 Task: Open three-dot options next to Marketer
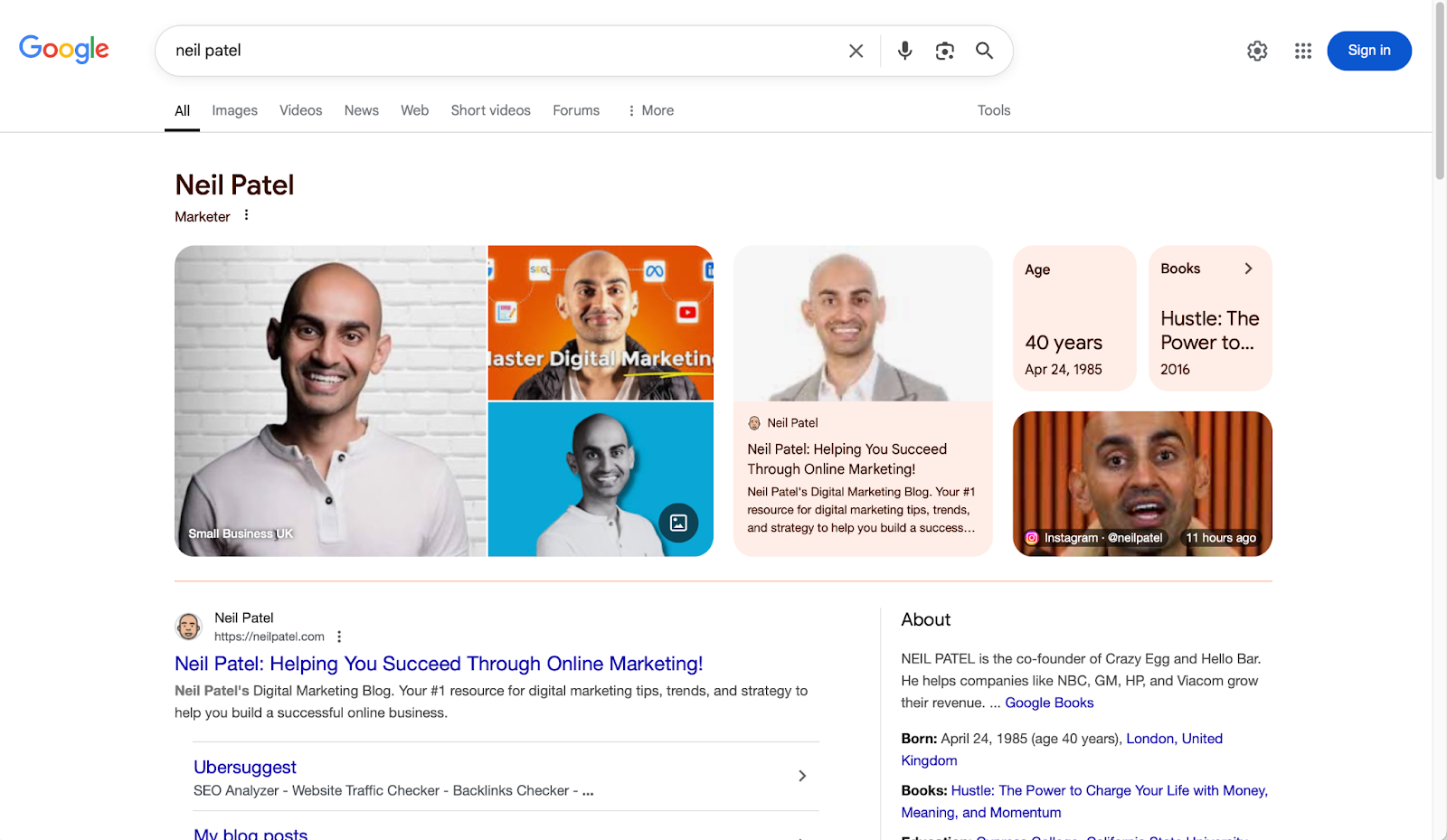[x=246, y=215]
